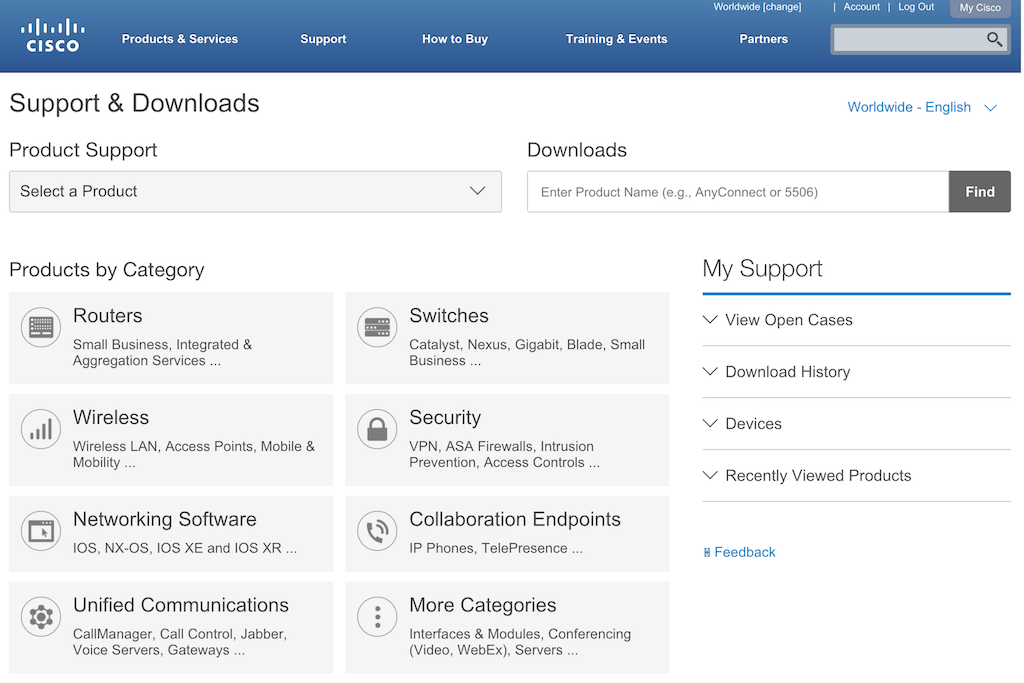This screenshot has height=683, width=1024.
Task: Click the Feedback link
Action: pos(744,552)
